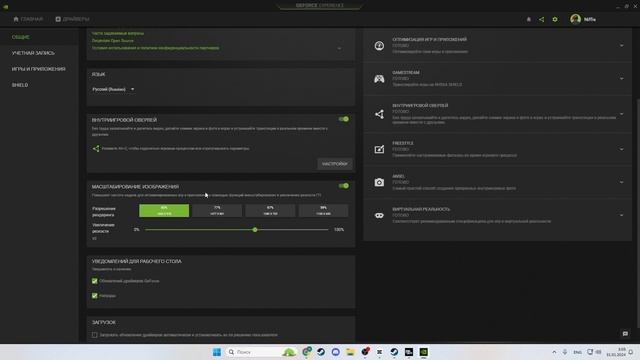Collapse the About section chevron at top
The height and width of the screenshot is (360, 640).
pyautogui.click(x=339, y=49)
